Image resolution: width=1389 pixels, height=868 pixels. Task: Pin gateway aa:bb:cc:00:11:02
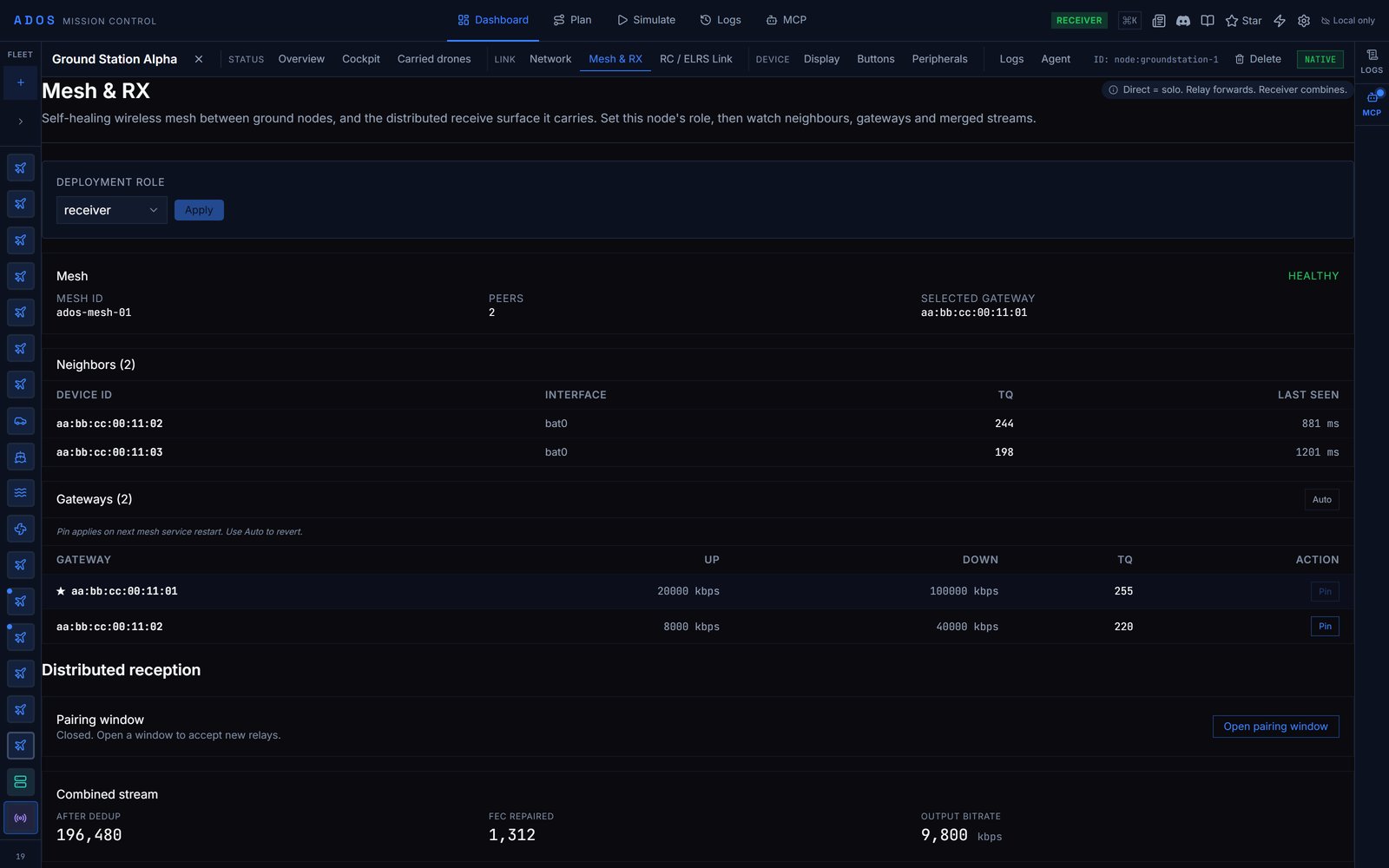click(1325, 626)
